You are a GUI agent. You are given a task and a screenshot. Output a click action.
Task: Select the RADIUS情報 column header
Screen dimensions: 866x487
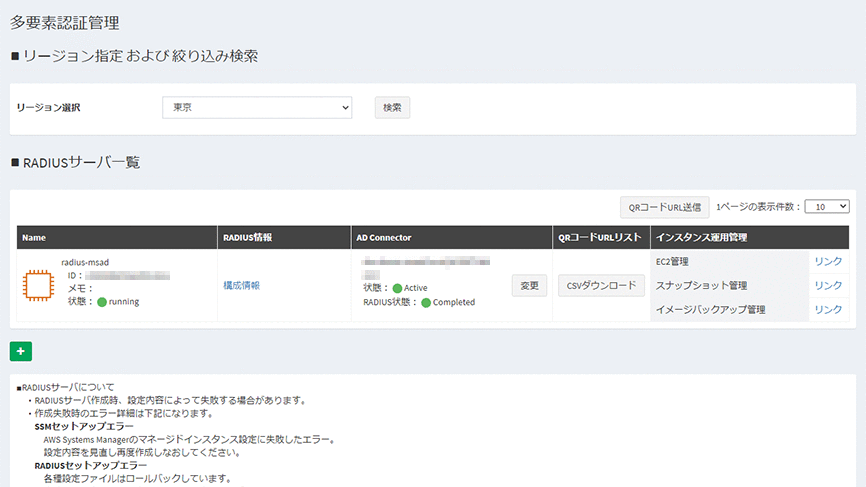(248, 237)
